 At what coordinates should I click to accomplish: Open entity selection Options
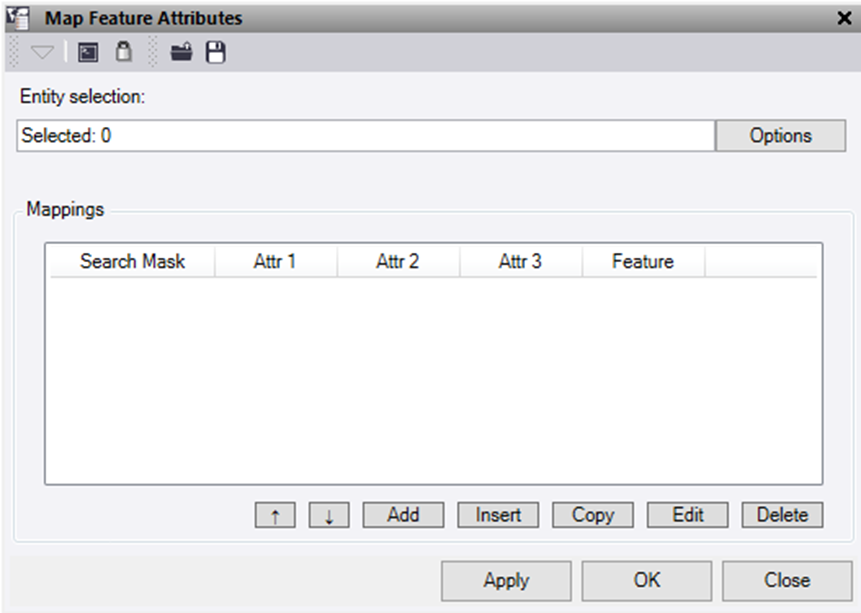coord(780,136)
